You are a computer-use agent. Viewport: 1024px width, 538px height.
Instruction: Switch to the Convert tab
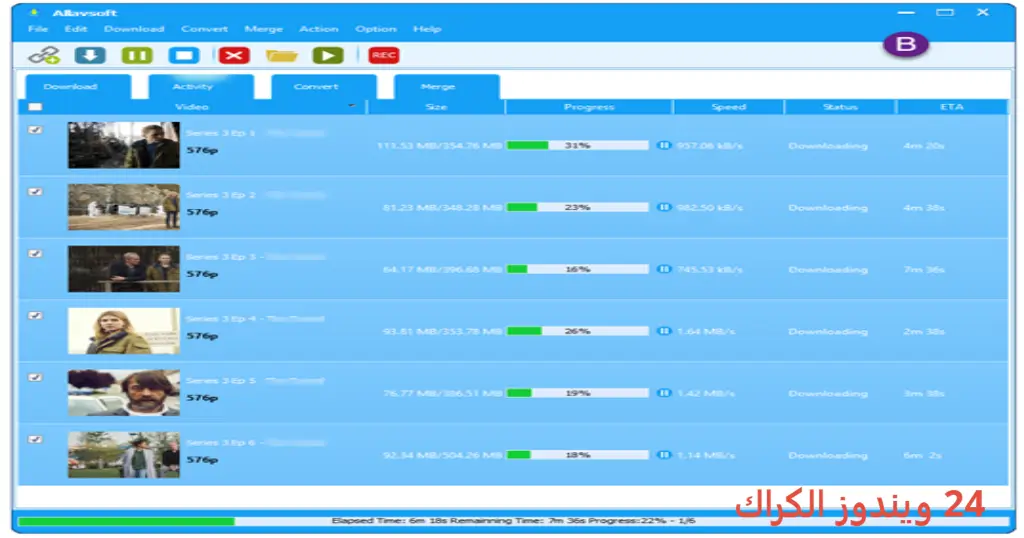point(324,87)
